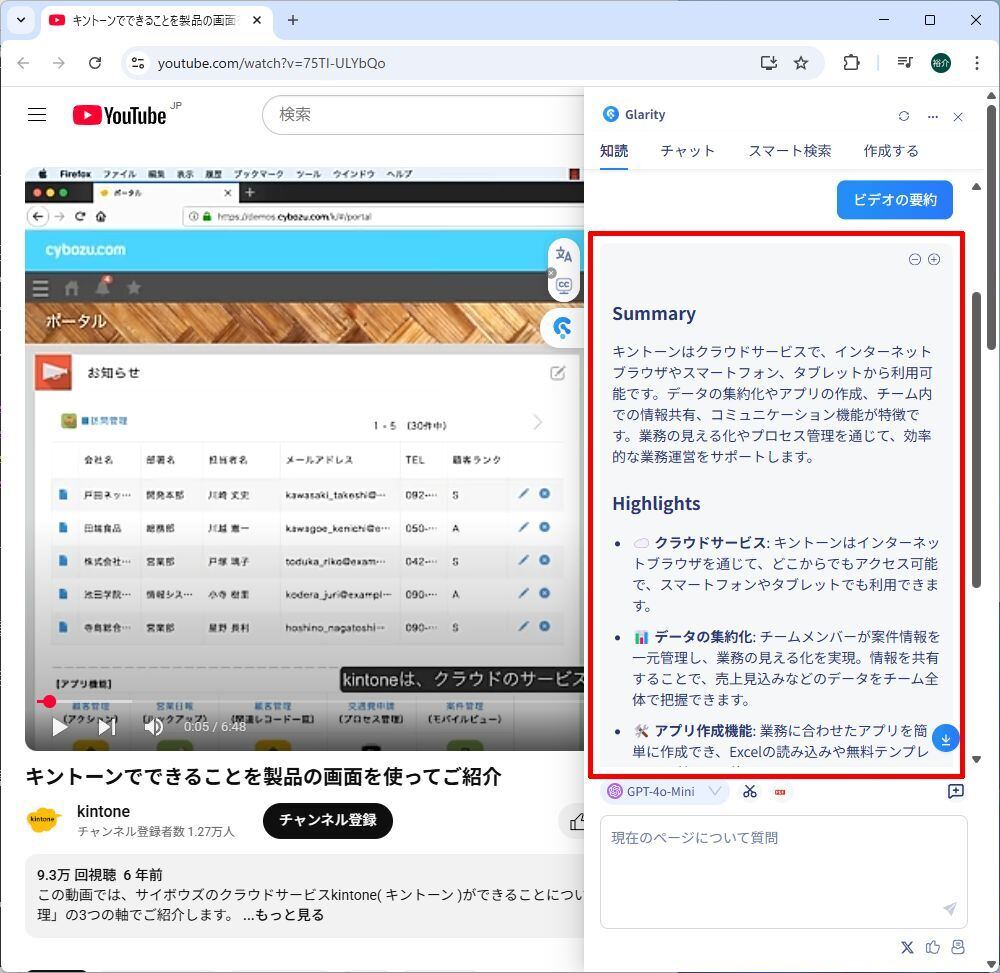The image size is (1000, 973).
Task: Open the kintone channel avatar
Action: coord(43,820)
